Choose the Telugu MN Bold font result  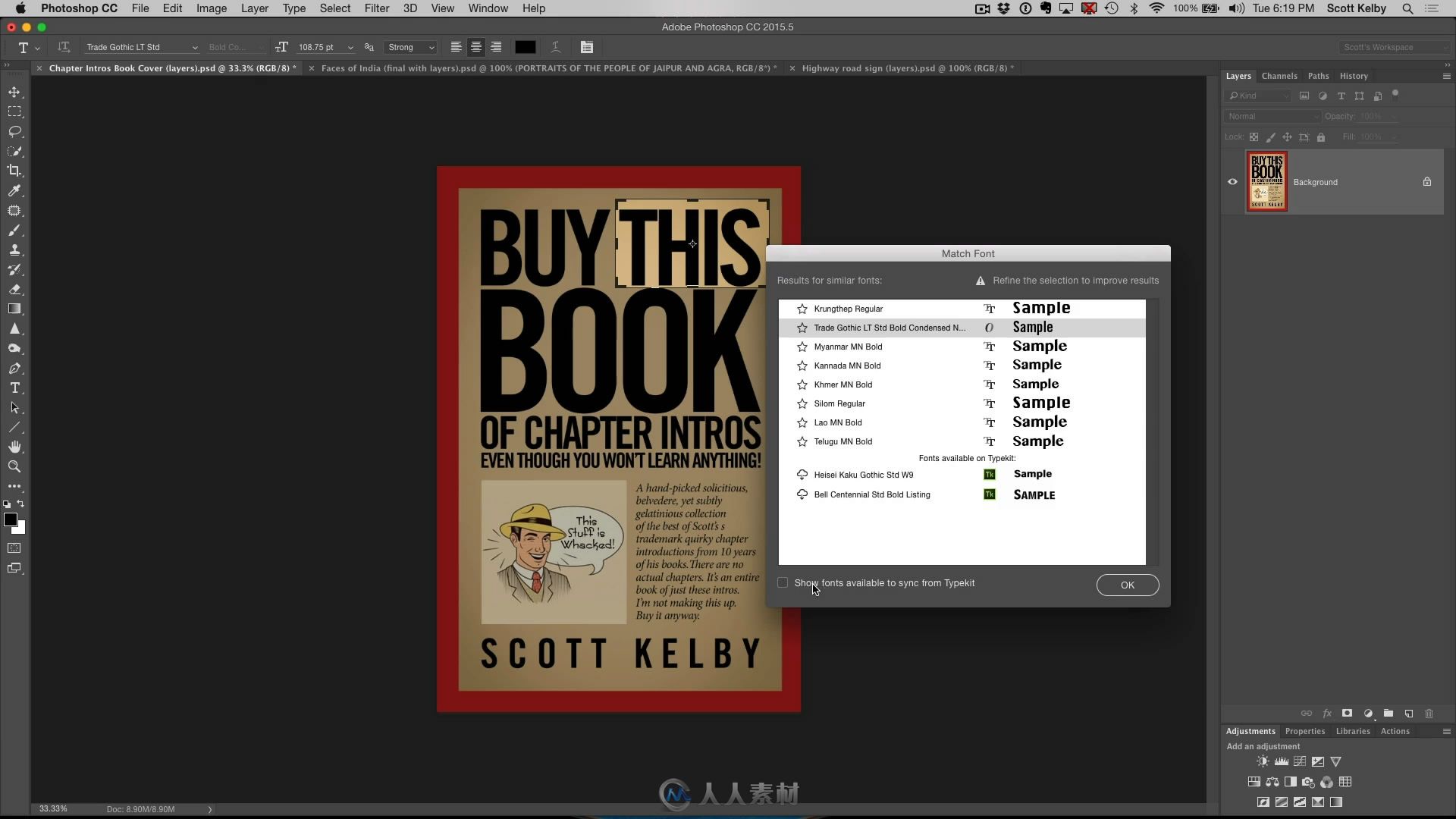[x=962, y=441]
